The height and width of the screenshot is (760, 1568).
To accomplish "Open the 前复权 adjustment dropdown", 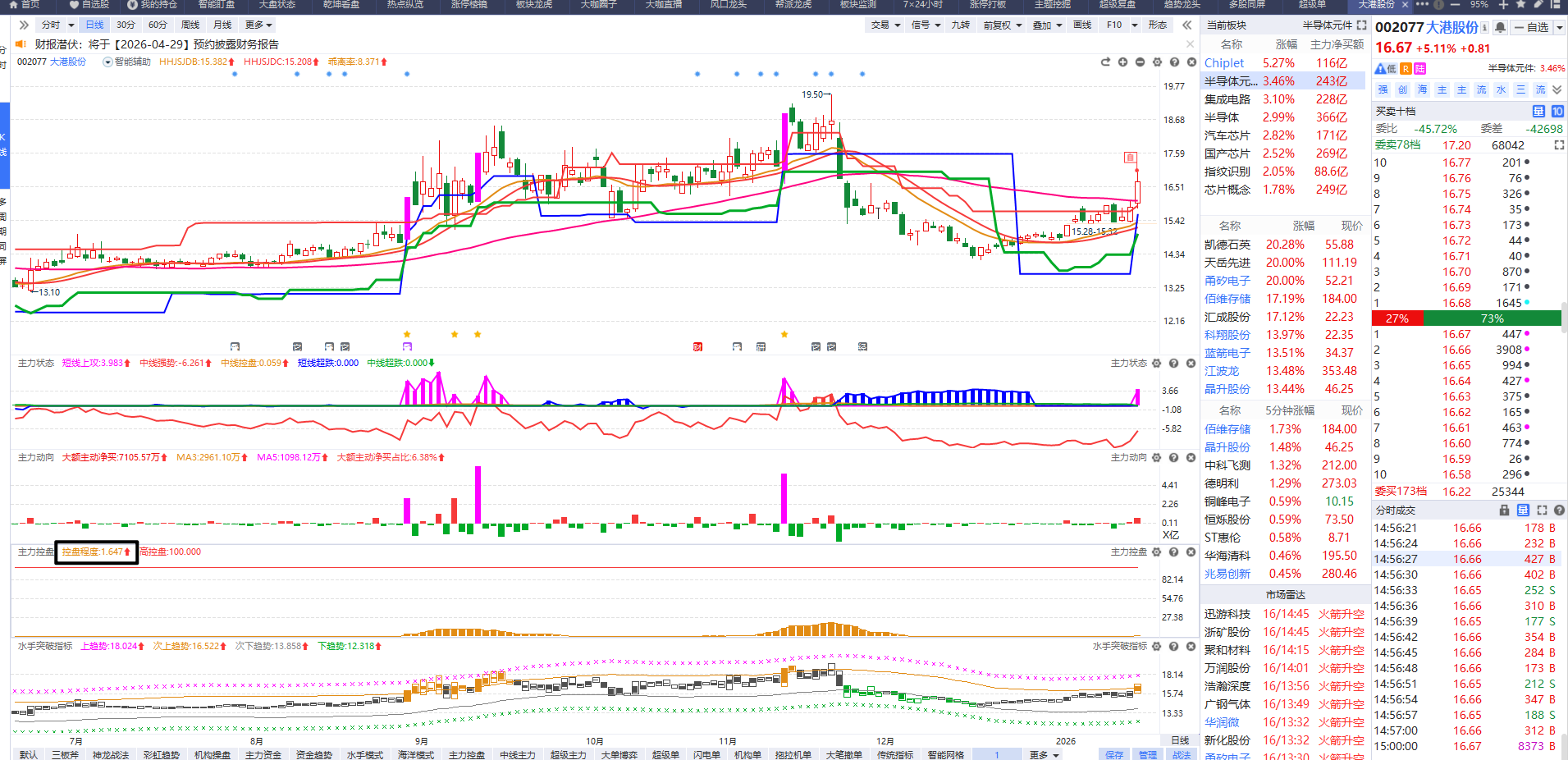I will [x=1003, y=25].
